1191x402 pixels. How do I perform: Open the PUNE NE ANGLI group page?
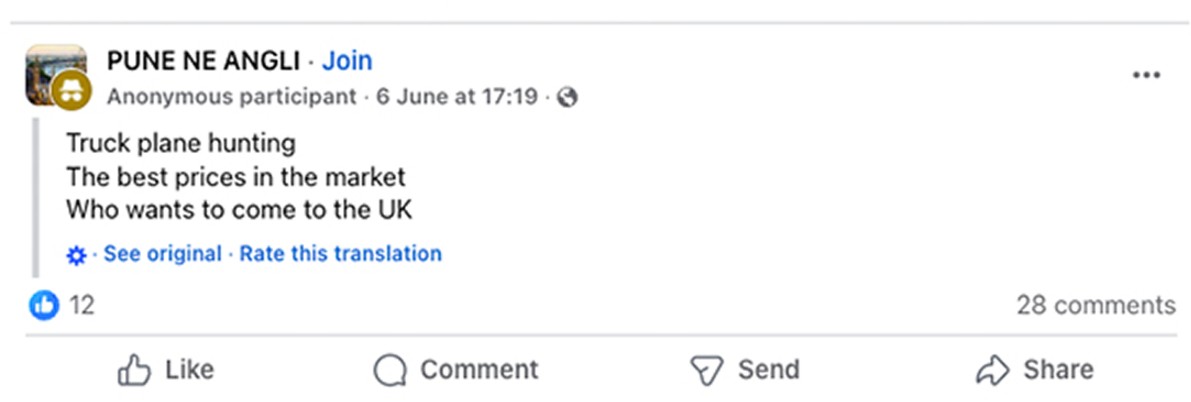203,61
